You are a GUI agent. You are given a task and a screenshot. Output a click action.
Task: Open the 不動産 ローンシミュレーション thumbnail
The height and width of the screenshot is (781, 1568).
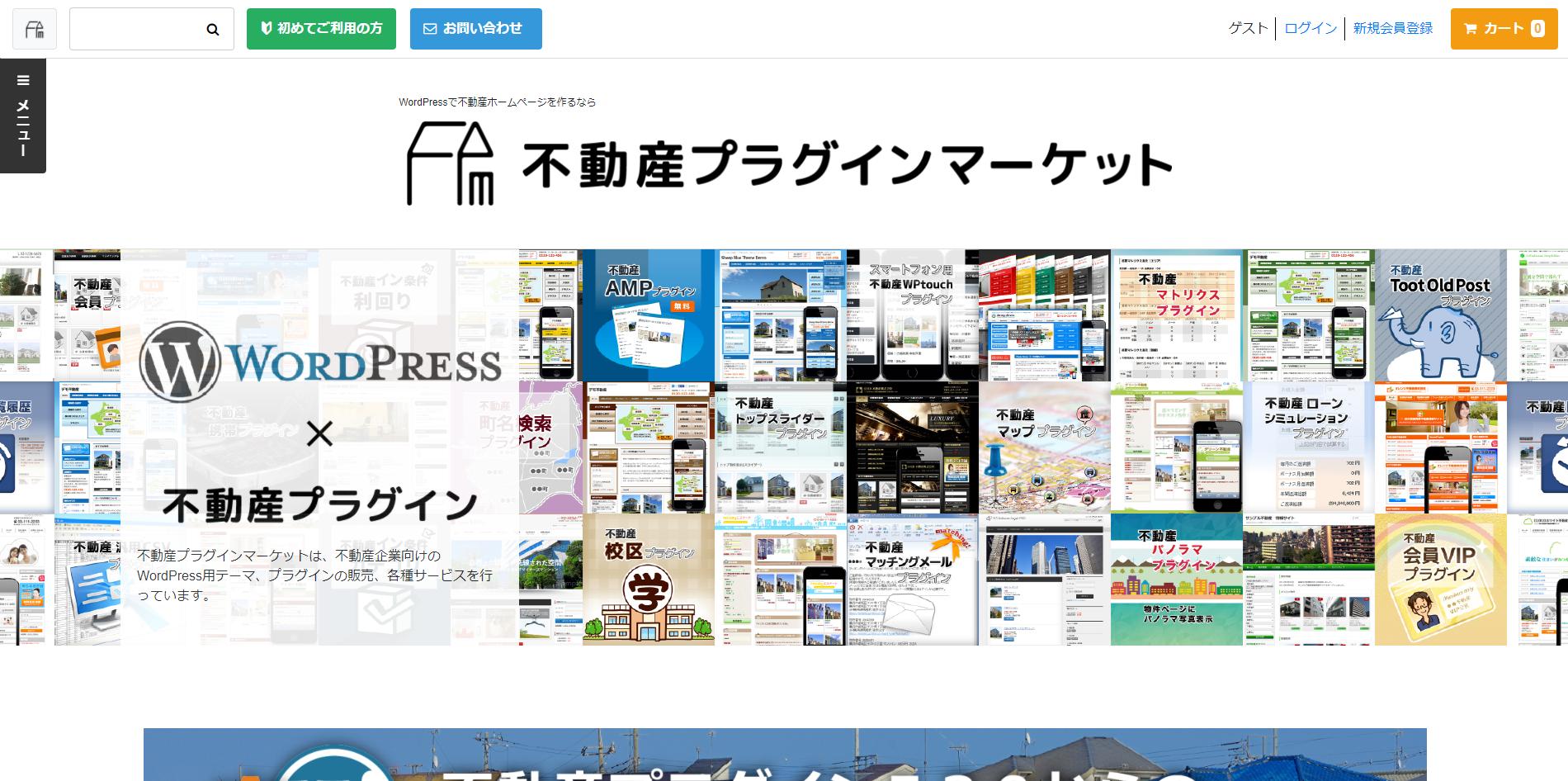pyautogui.click(x=1309, y=447)
